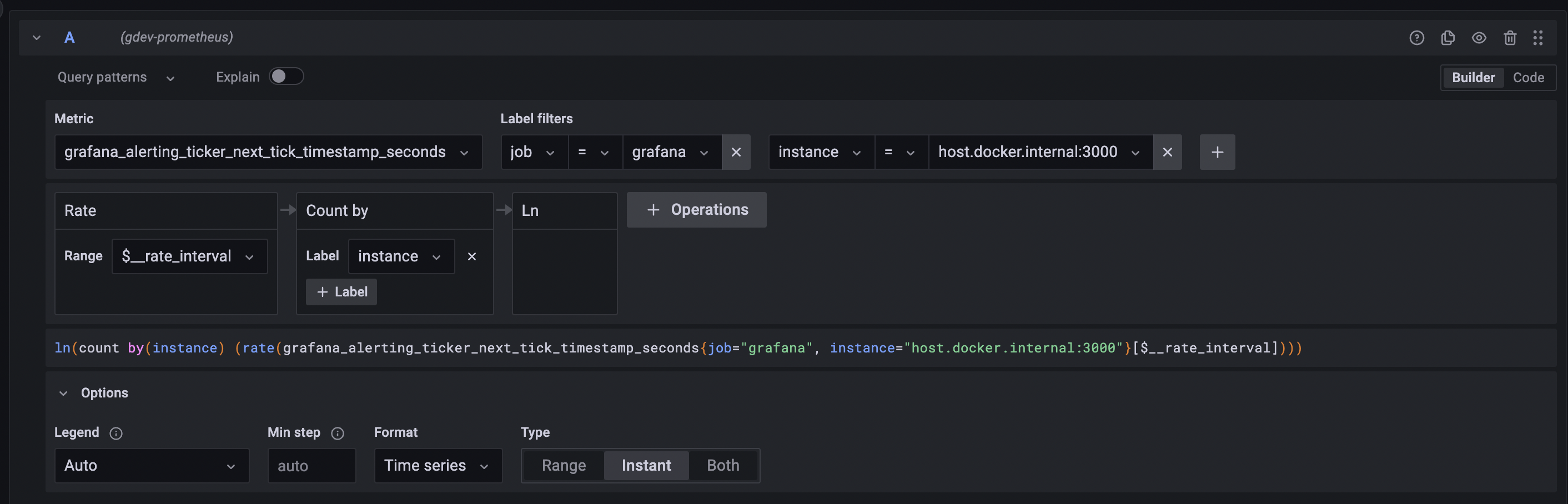Image resolution: width=1568 pixels, height=504 pixels.
Task: Collapse the Options section
Action: (x=63, y=392)
